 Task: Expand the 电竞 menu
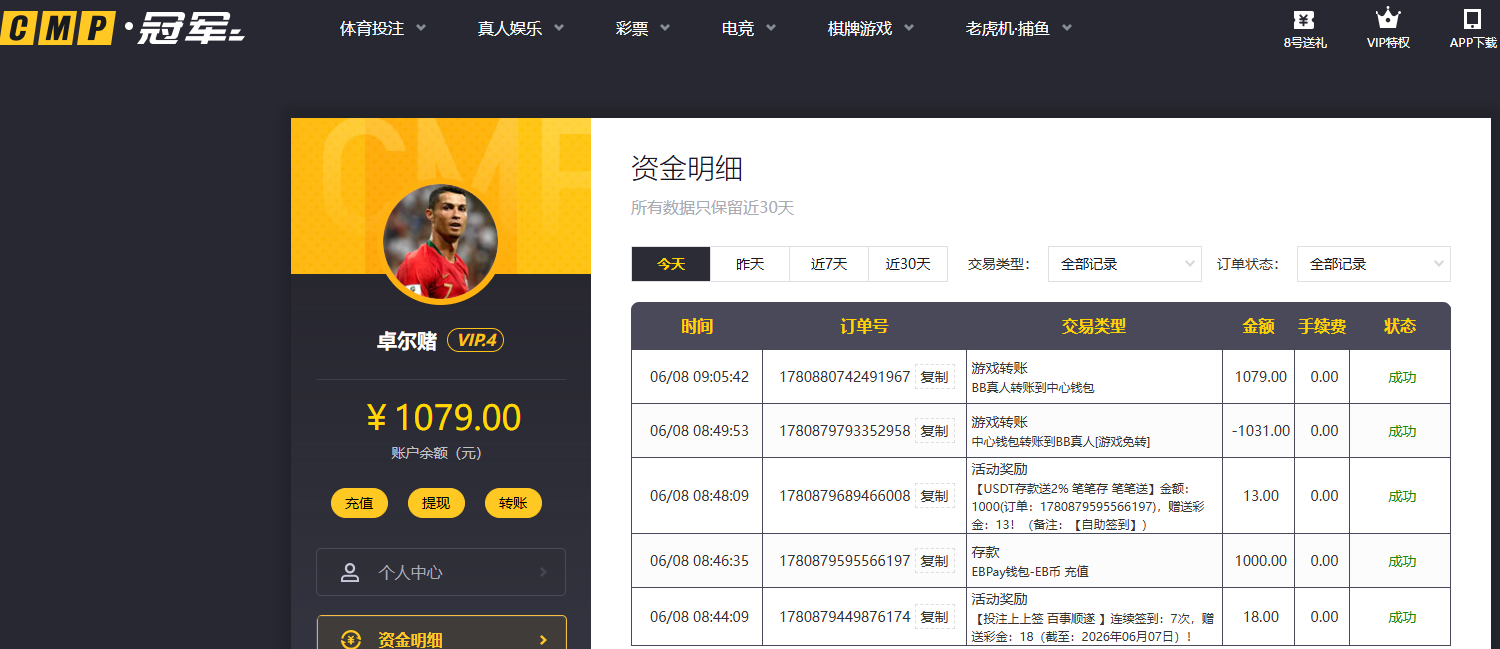point(748,29)
